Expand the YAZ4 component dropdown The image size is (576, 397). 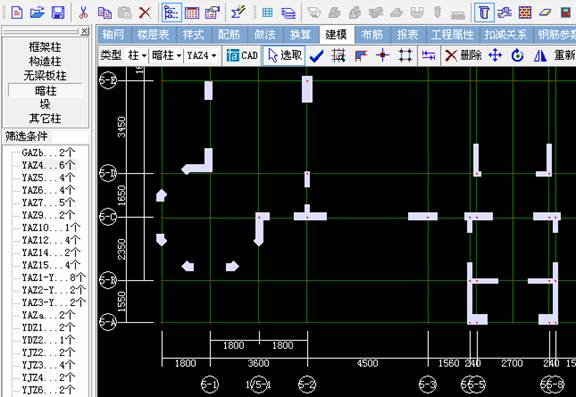(x=202, y=55)
